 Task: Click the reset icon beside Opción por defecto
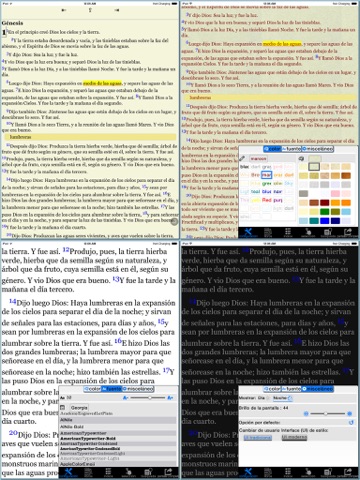click(351, 422)
